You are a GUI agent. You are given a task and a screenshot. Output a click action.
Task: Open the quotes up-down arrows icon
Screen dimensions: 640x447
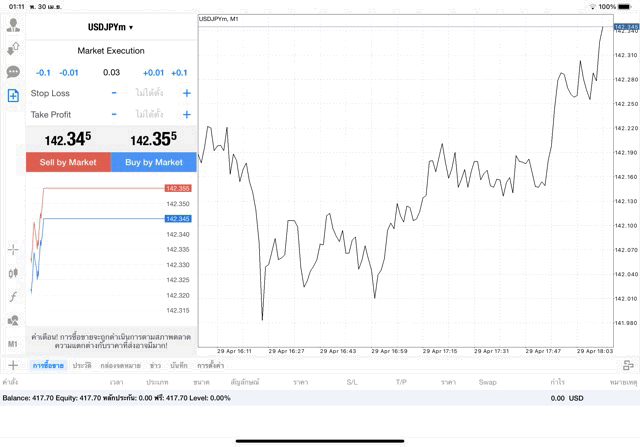pos(13,48)
